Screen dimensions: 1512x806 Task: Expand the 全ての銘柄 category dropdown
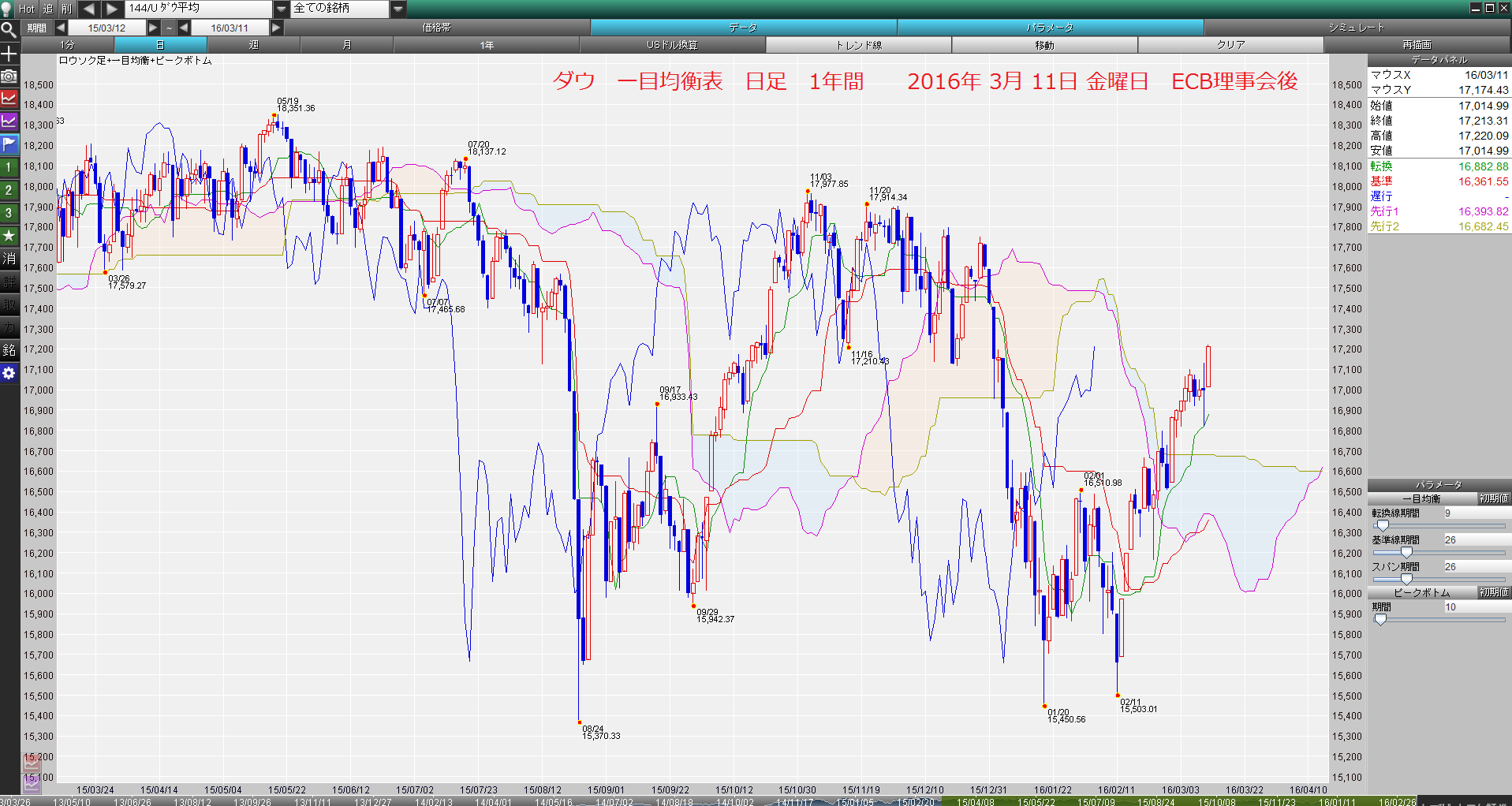pyautogui.click(x=398, y=9)
